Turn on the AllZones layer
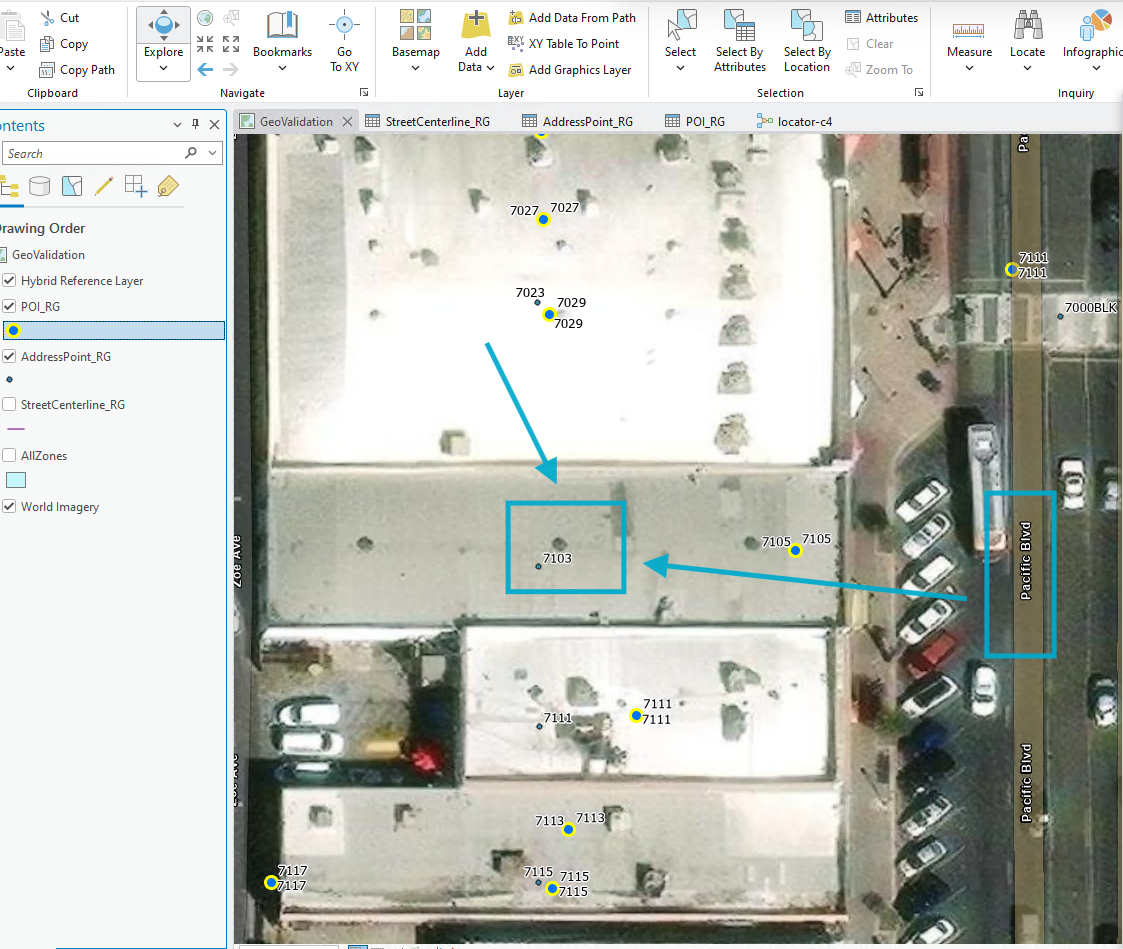The image size is (1123, 949). click(10, 456)
